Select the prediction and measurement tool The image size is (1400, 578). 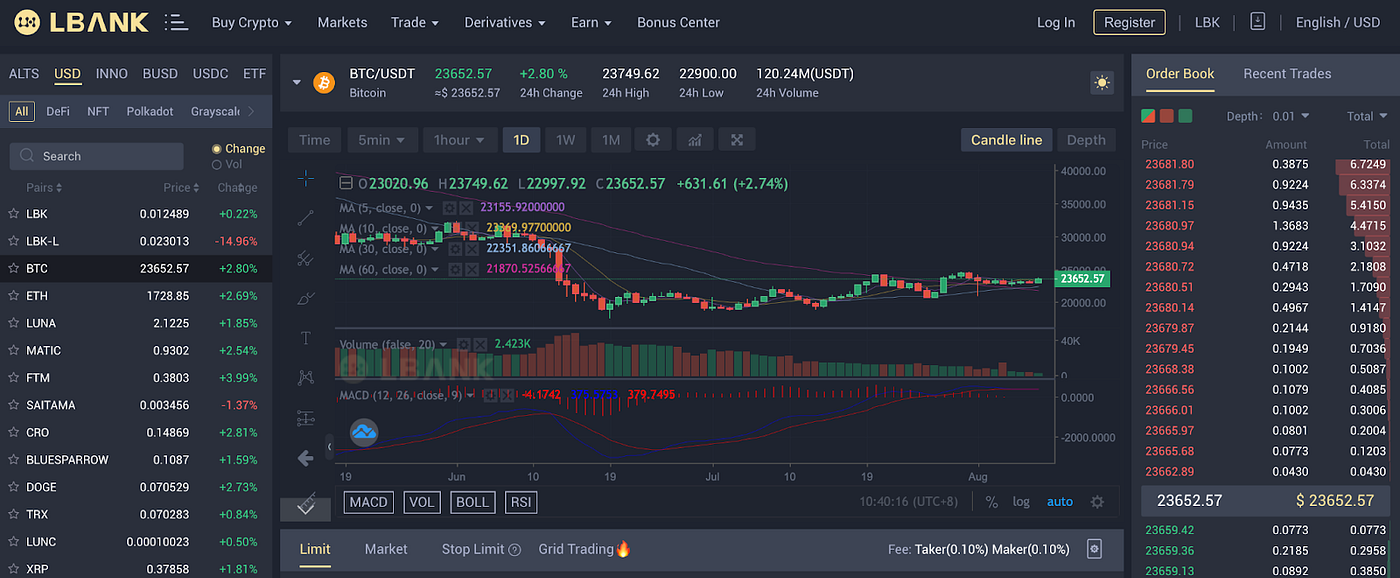pos(306,418)
